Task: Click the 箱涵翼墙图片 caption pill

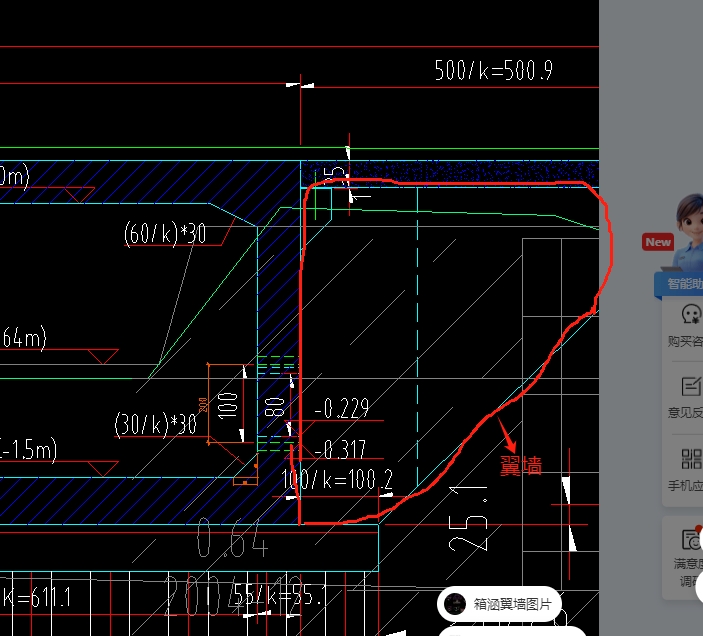Action: click(x=499, y=604)
